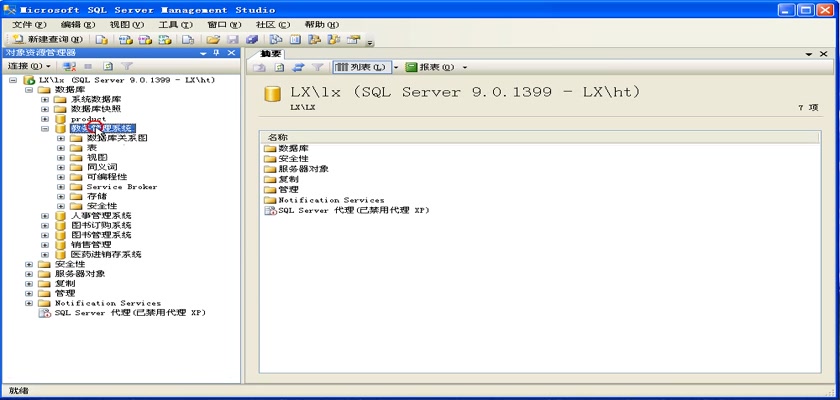The height and width of the screenshot is (400, 840).
Task: Open the 社区 menu
Action: pos(273,25)
